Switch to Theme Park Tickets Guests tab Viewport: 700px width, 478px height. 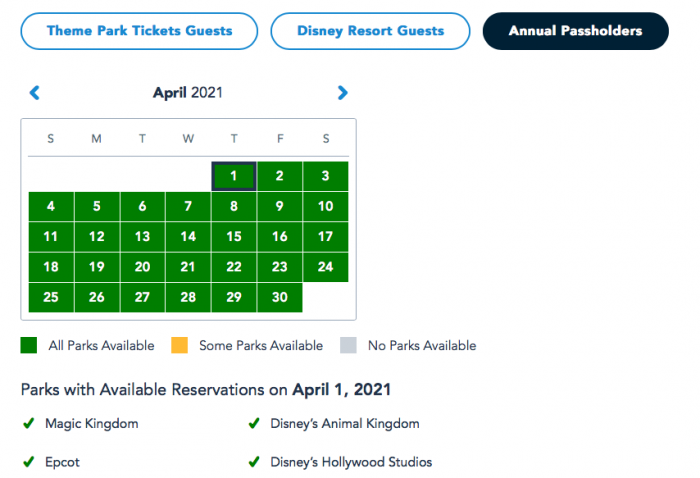(x=139, y=31)
